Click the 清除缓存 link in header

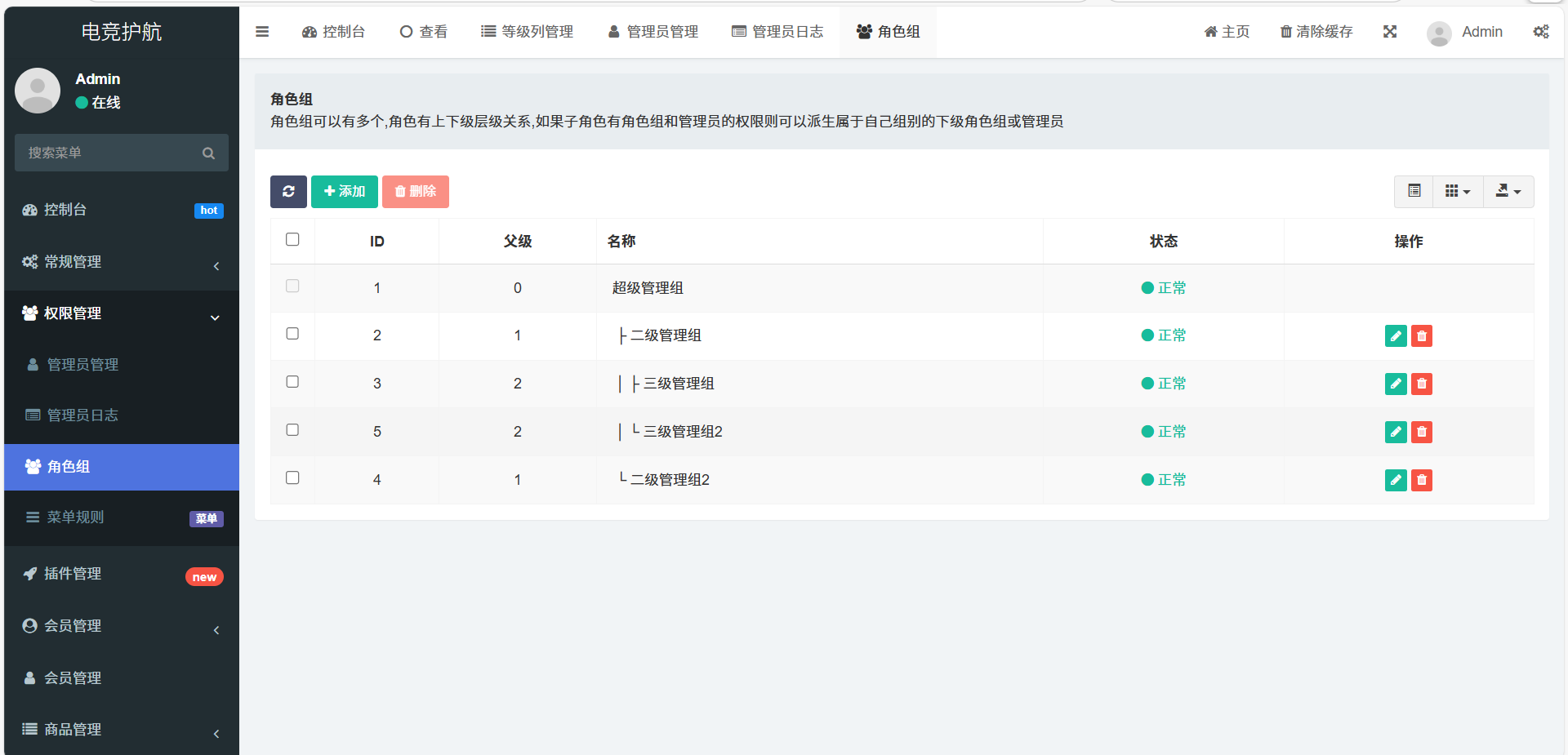(1316, 32)
